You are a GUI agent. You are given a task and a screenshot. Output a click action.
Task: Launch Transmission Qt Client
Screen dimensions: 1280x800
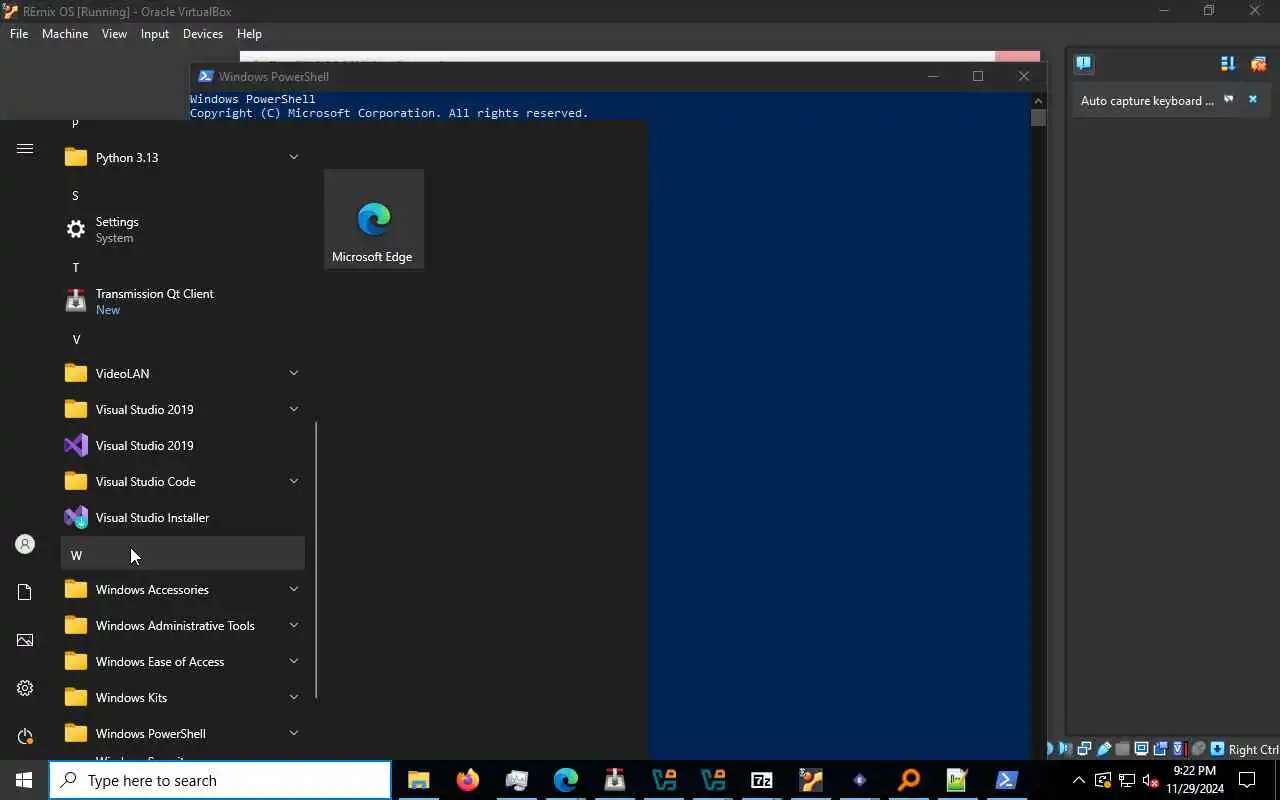tap(183, 301)
